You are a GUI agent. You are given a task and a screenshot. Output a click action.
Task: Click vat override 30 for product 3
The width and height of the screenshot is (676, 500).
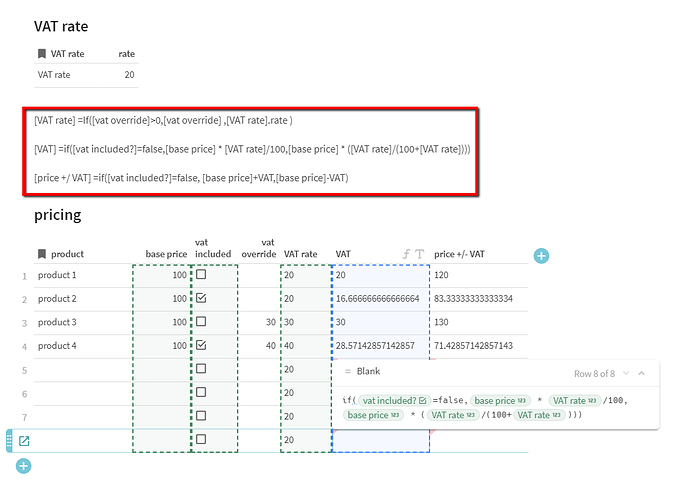271,322
